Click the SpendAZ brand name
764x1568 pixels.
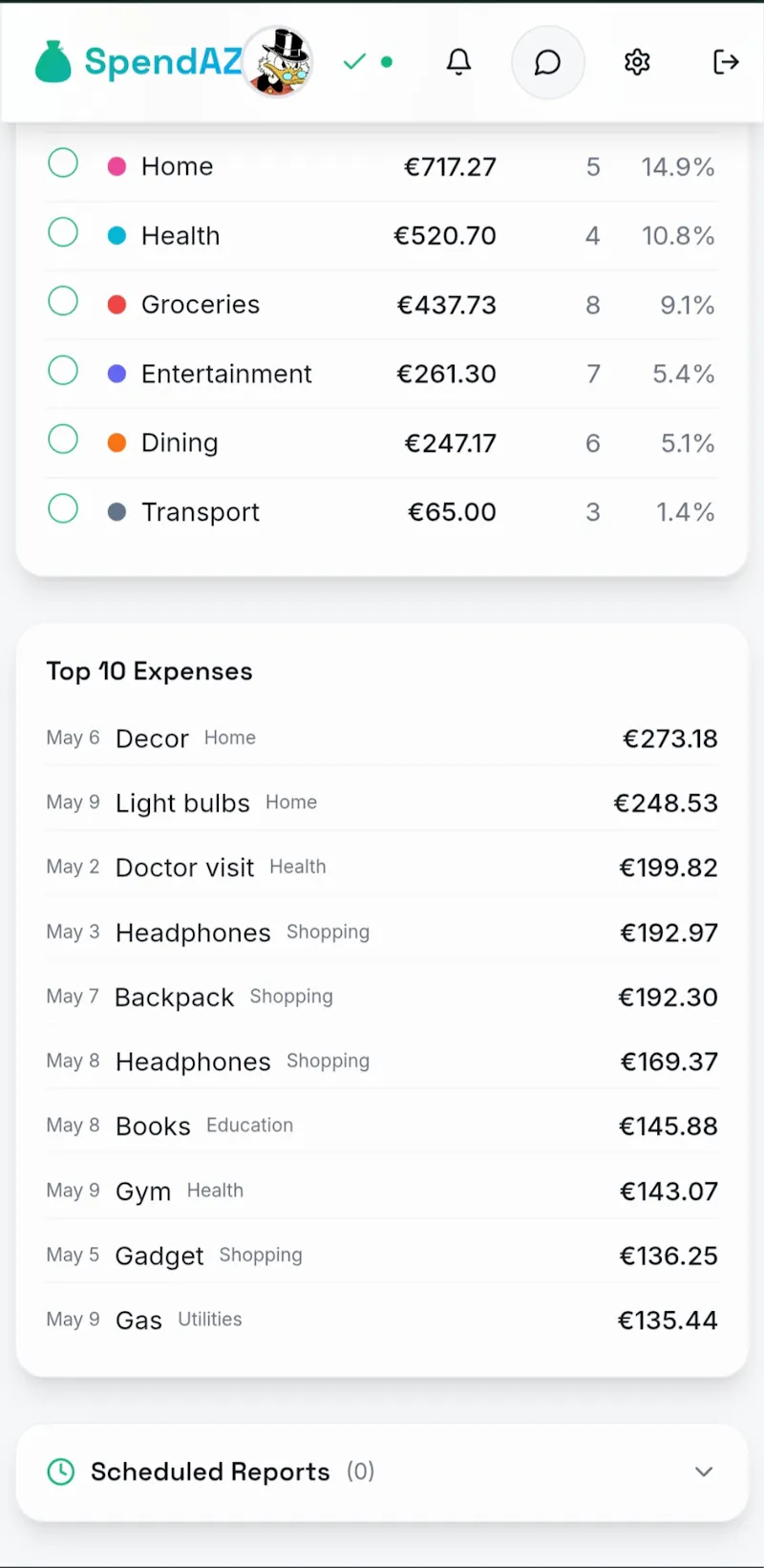pos(163,62)
